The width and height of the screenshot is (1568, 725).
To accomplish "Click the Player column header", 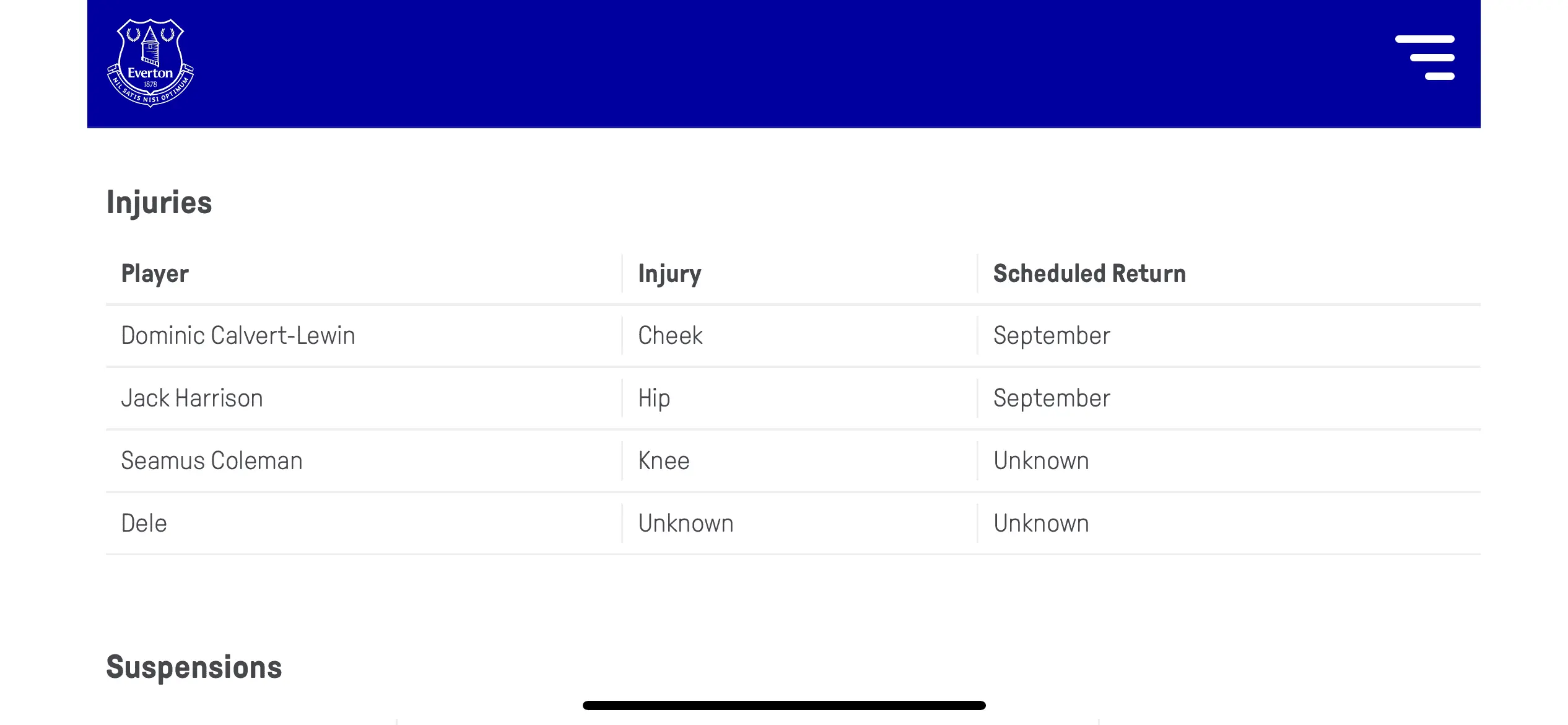I will coord(155,273).
